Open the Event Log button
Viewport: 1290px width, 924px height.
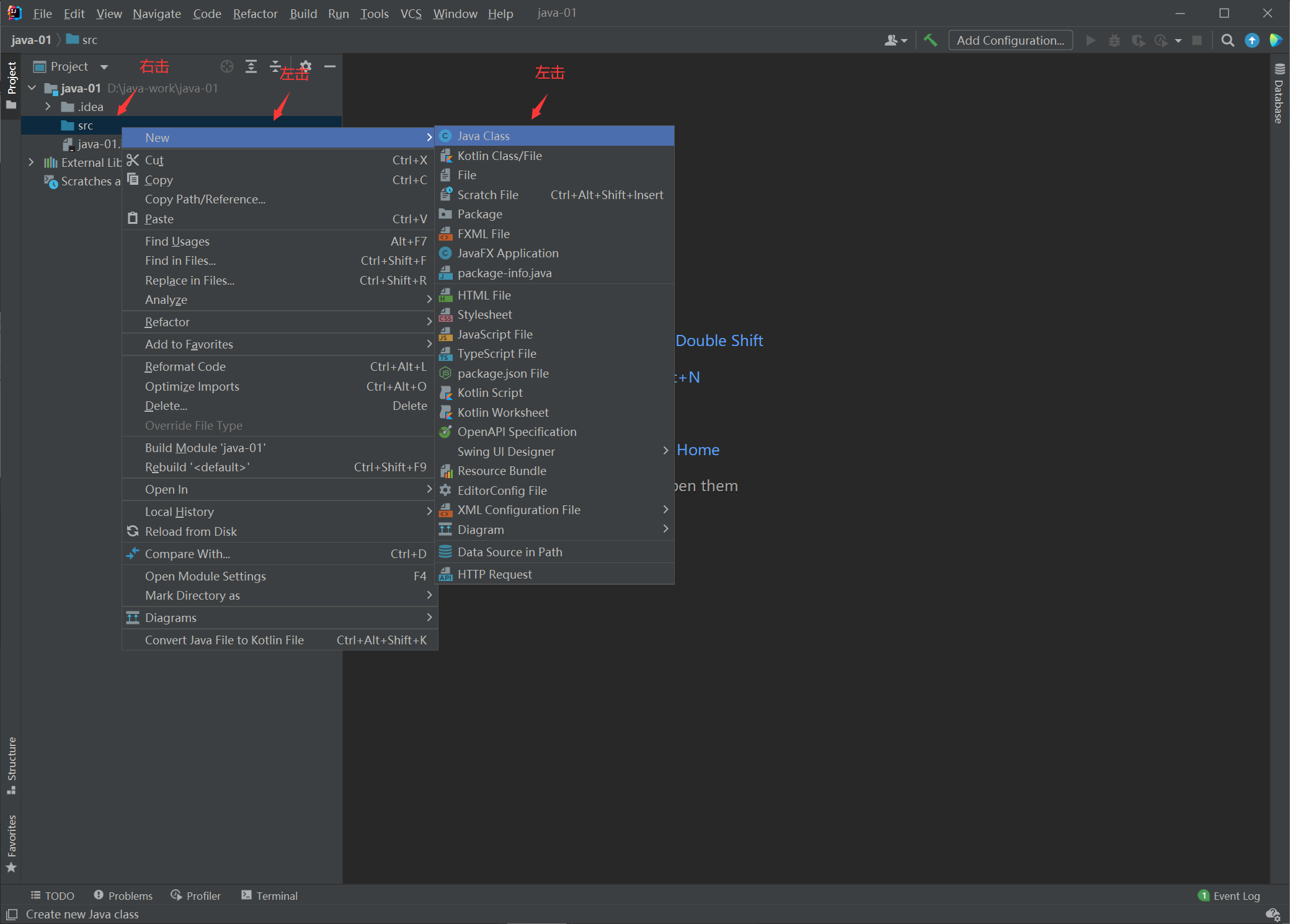point(1229,895)
